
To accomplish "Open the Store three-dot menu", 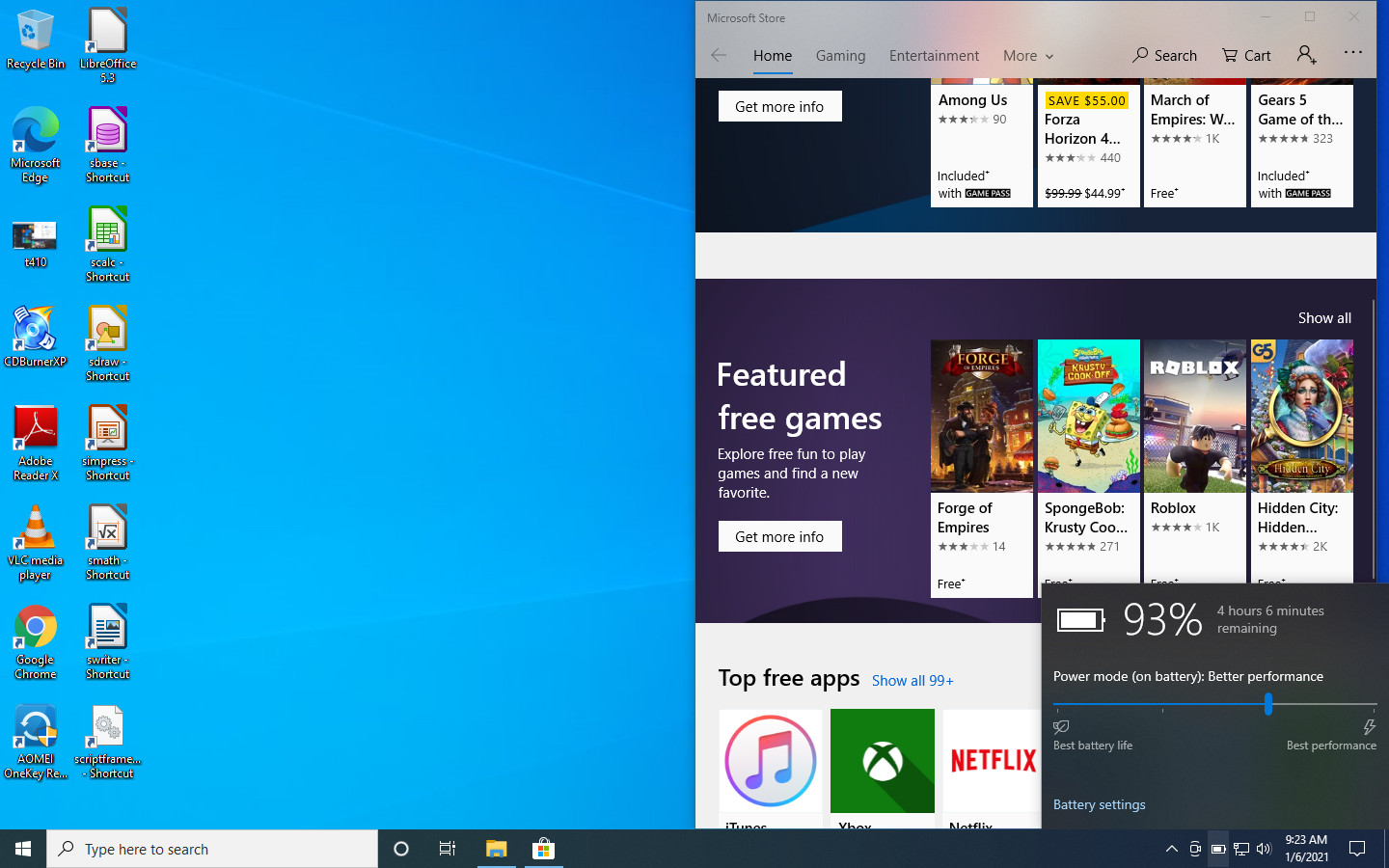I will point(1353,53).
